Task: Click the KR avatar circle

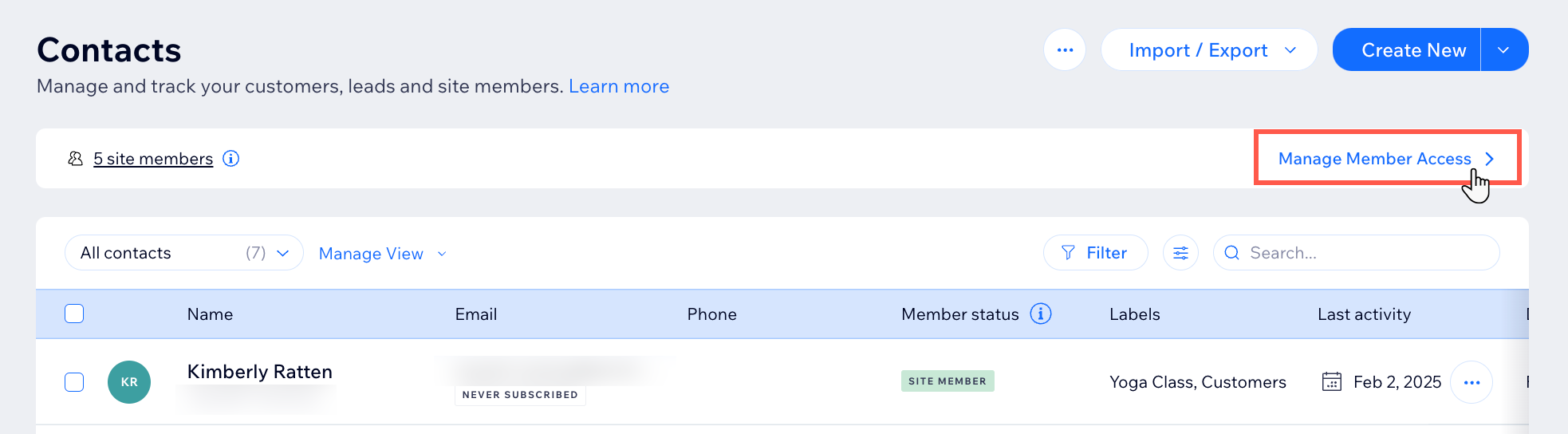Action: tap(129, 381)
